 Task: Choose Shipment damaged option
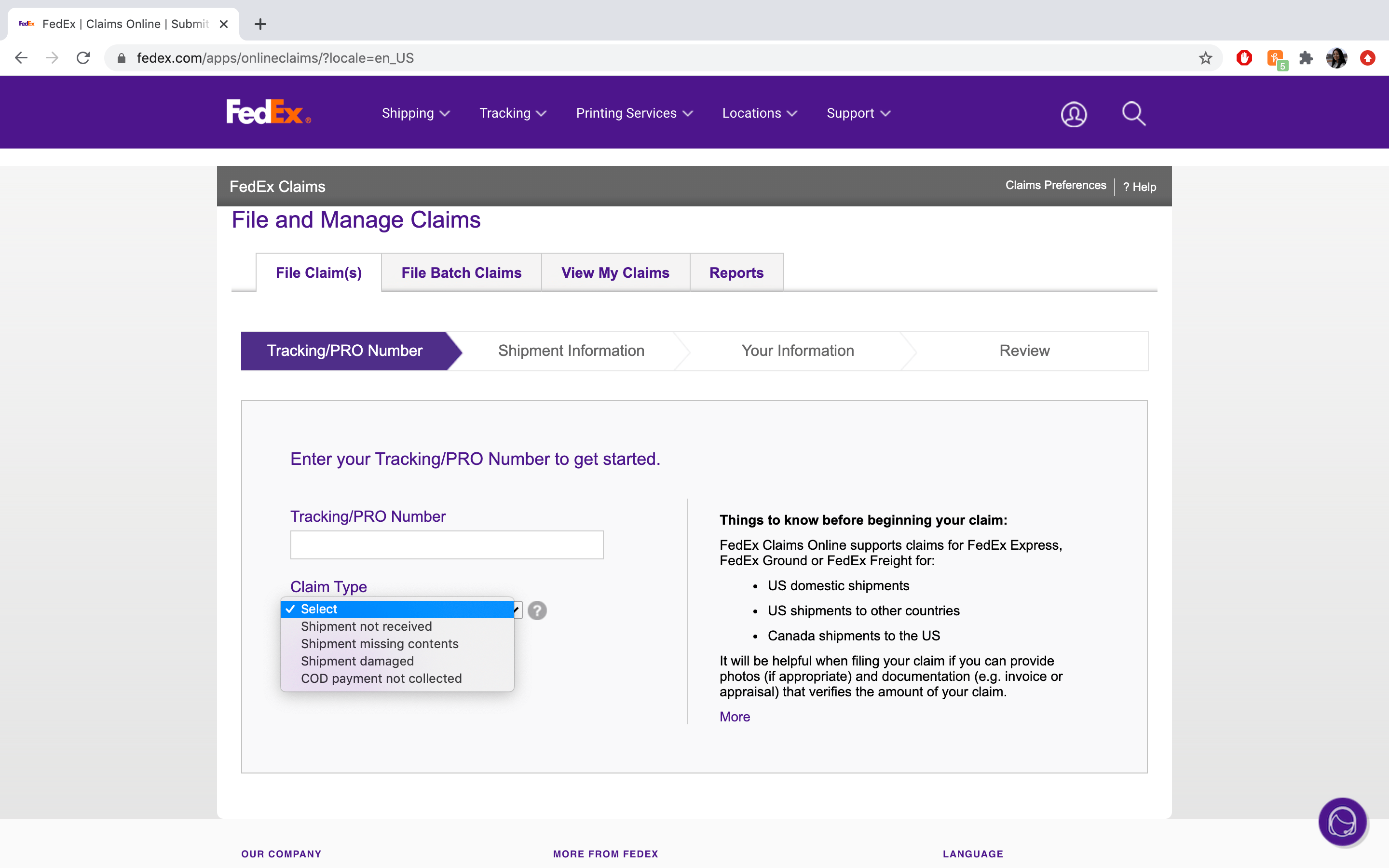(x=357, y=661)
